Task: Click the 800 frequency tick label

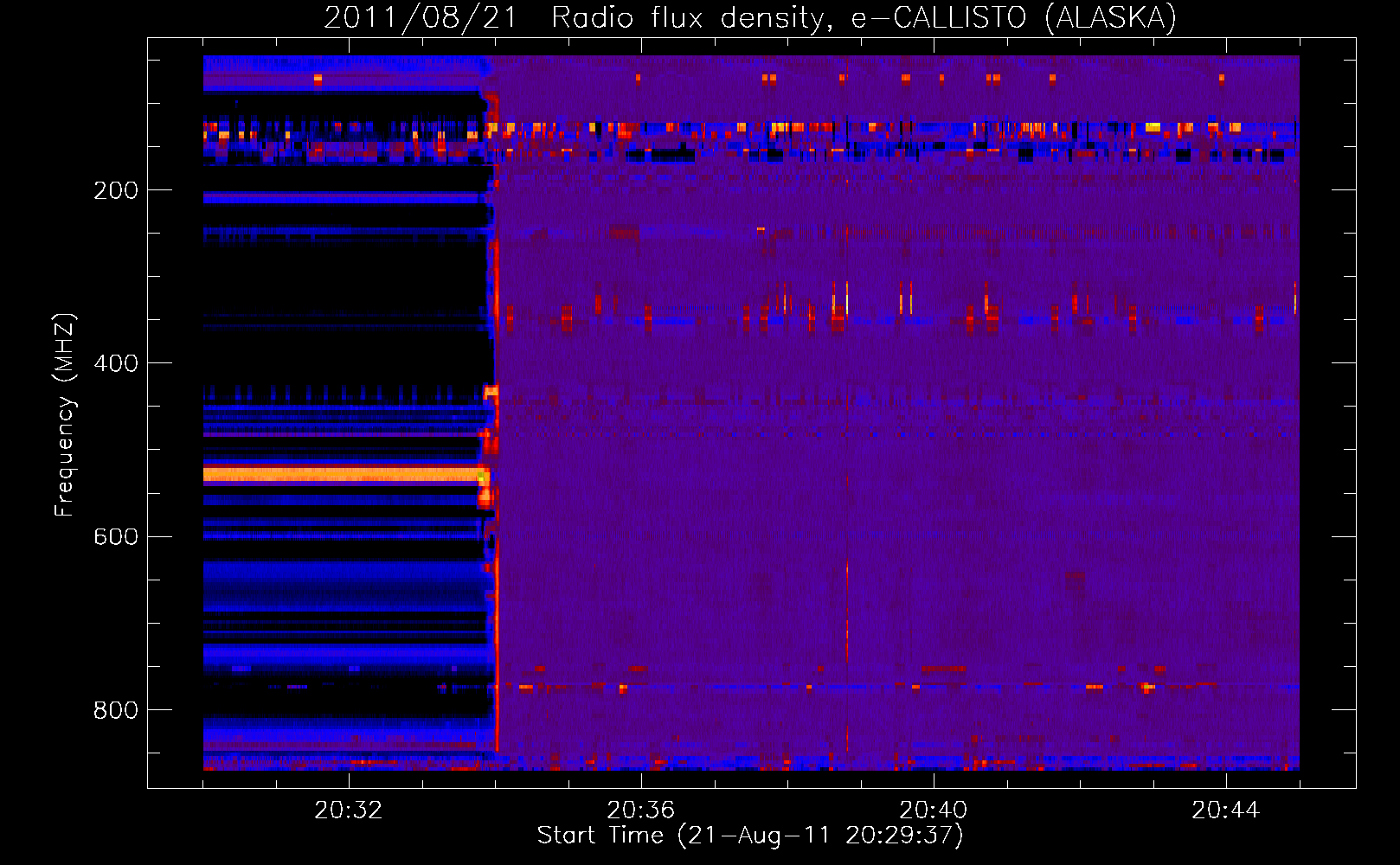Action: pos(116,710)
